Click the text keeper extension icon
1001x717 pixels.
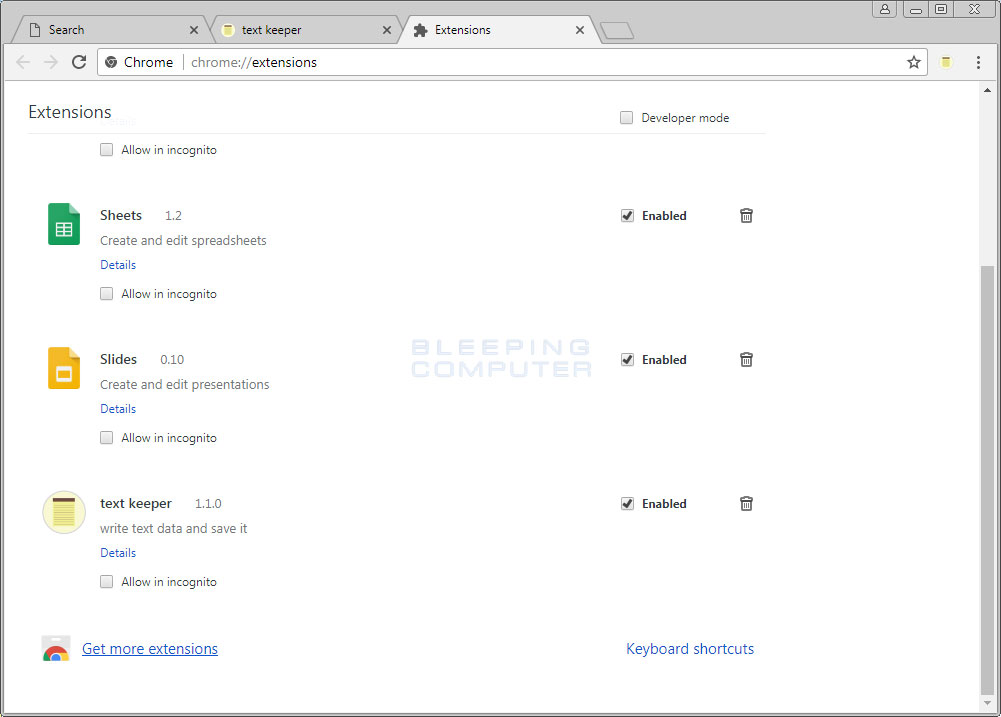(63, 512)
